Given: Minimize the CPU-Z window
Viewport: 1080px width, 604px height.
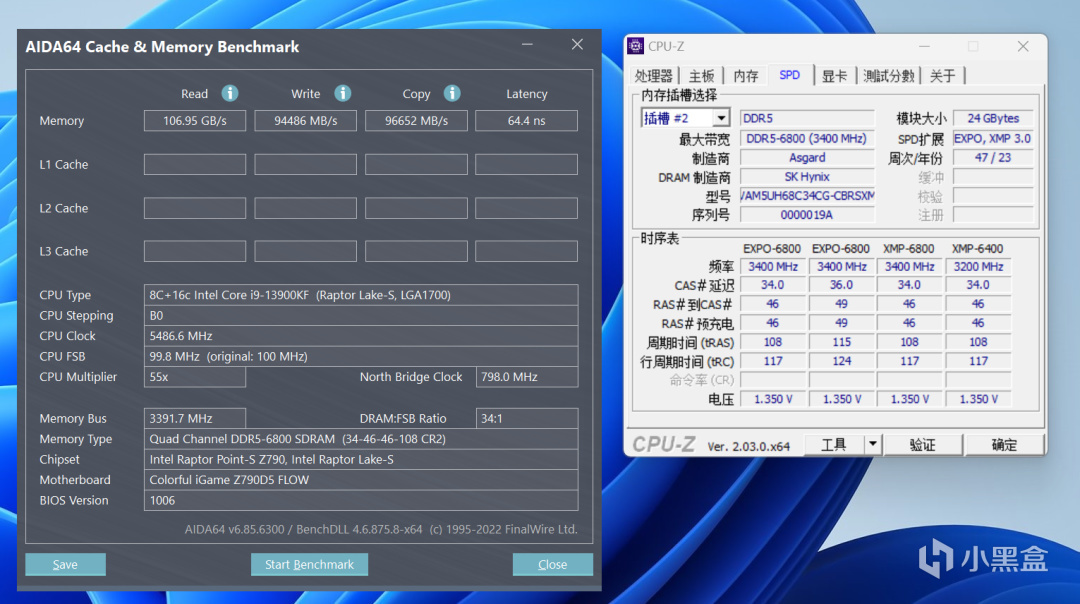Looking at the screenshot, I should pyautogui.click(x=924, y=46).
